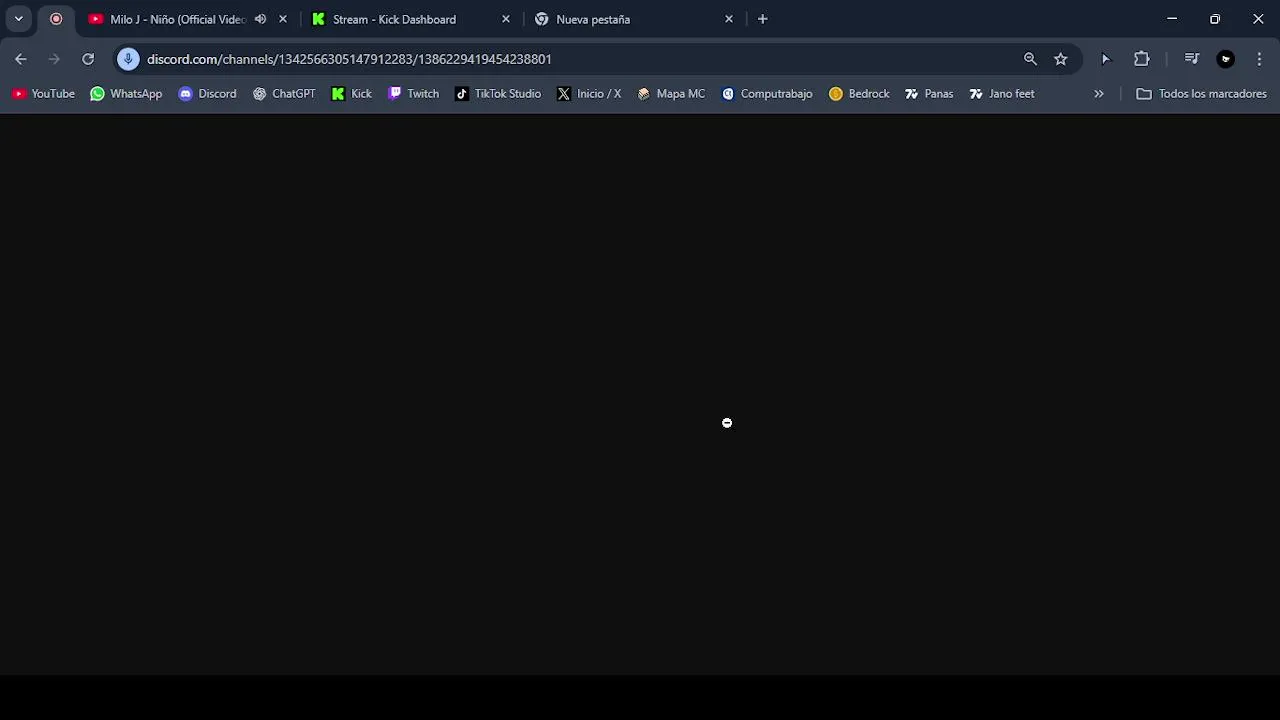
Task: Open WhatsApp bookmark
Action: coord(126,94)
